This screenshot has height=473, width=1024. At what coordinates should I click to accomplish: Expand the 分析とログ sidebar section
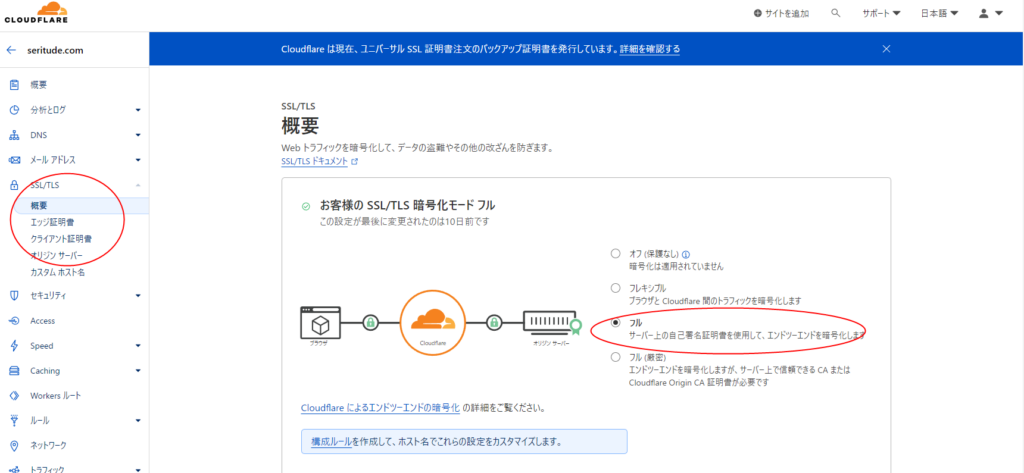click(x=138, y=110)
